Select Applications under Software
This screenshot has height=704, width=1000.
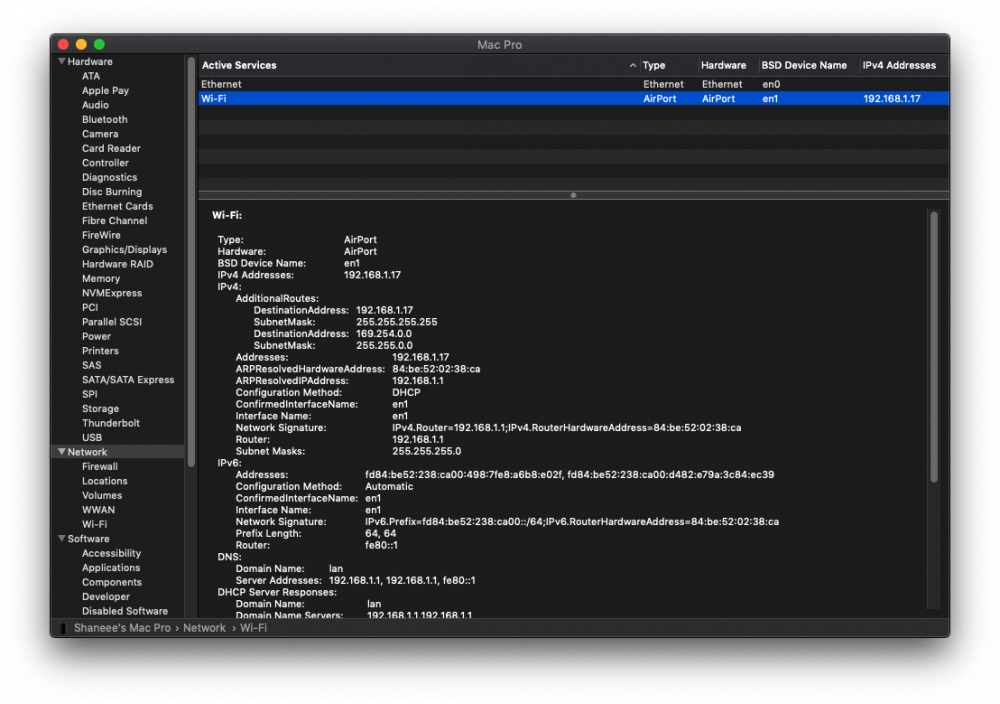pyautogui.click(x=110, y=568)
